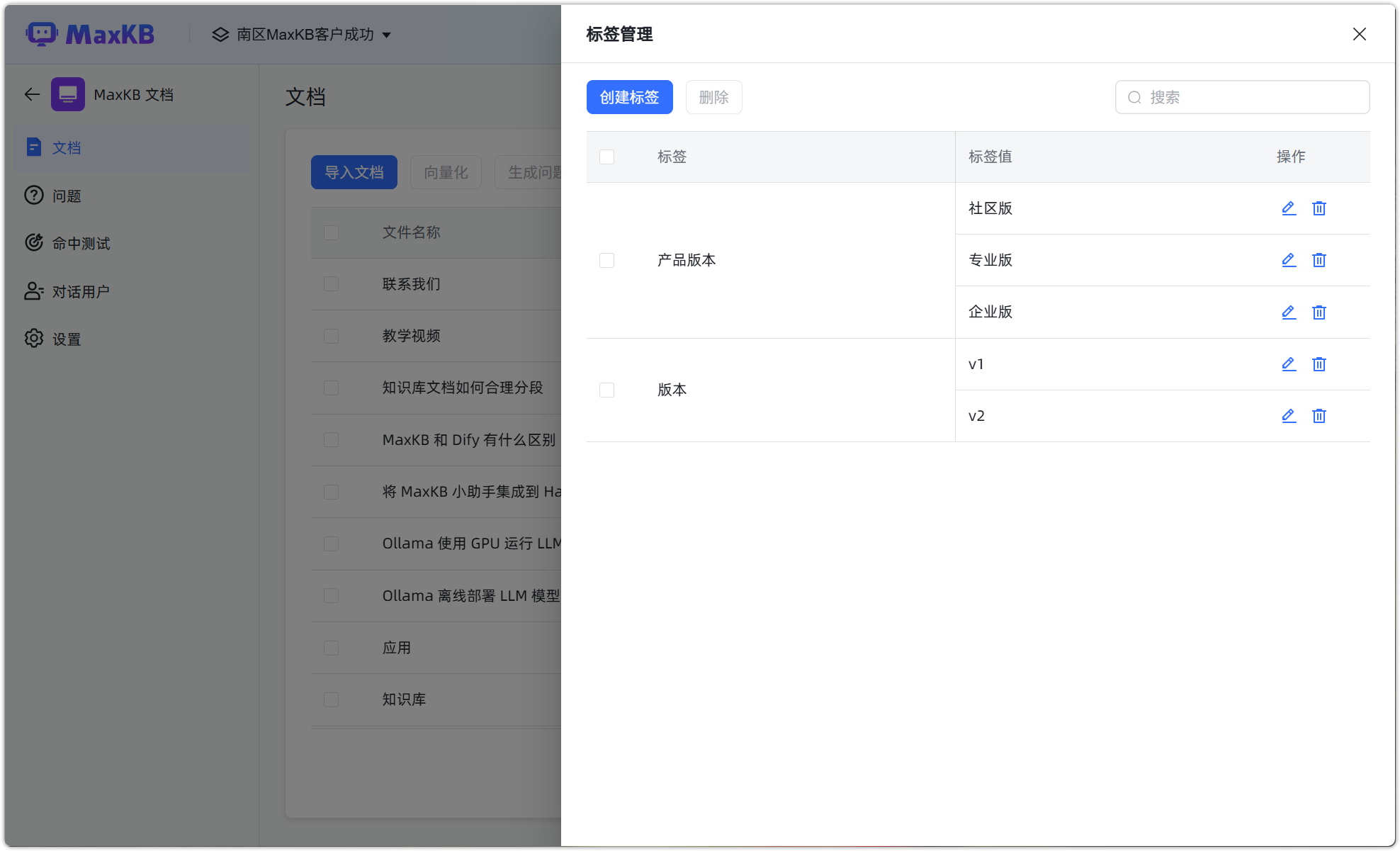Edit the v1 tag value

pyautogui.click(x=1288, y=364)
